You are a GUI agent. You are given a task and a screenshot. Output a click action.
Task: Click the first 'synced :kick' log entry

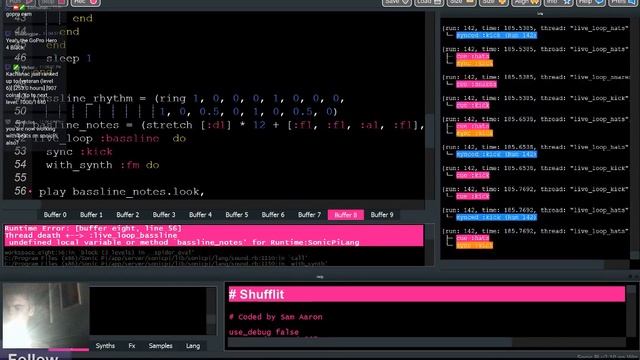click(x=496, y=35)
